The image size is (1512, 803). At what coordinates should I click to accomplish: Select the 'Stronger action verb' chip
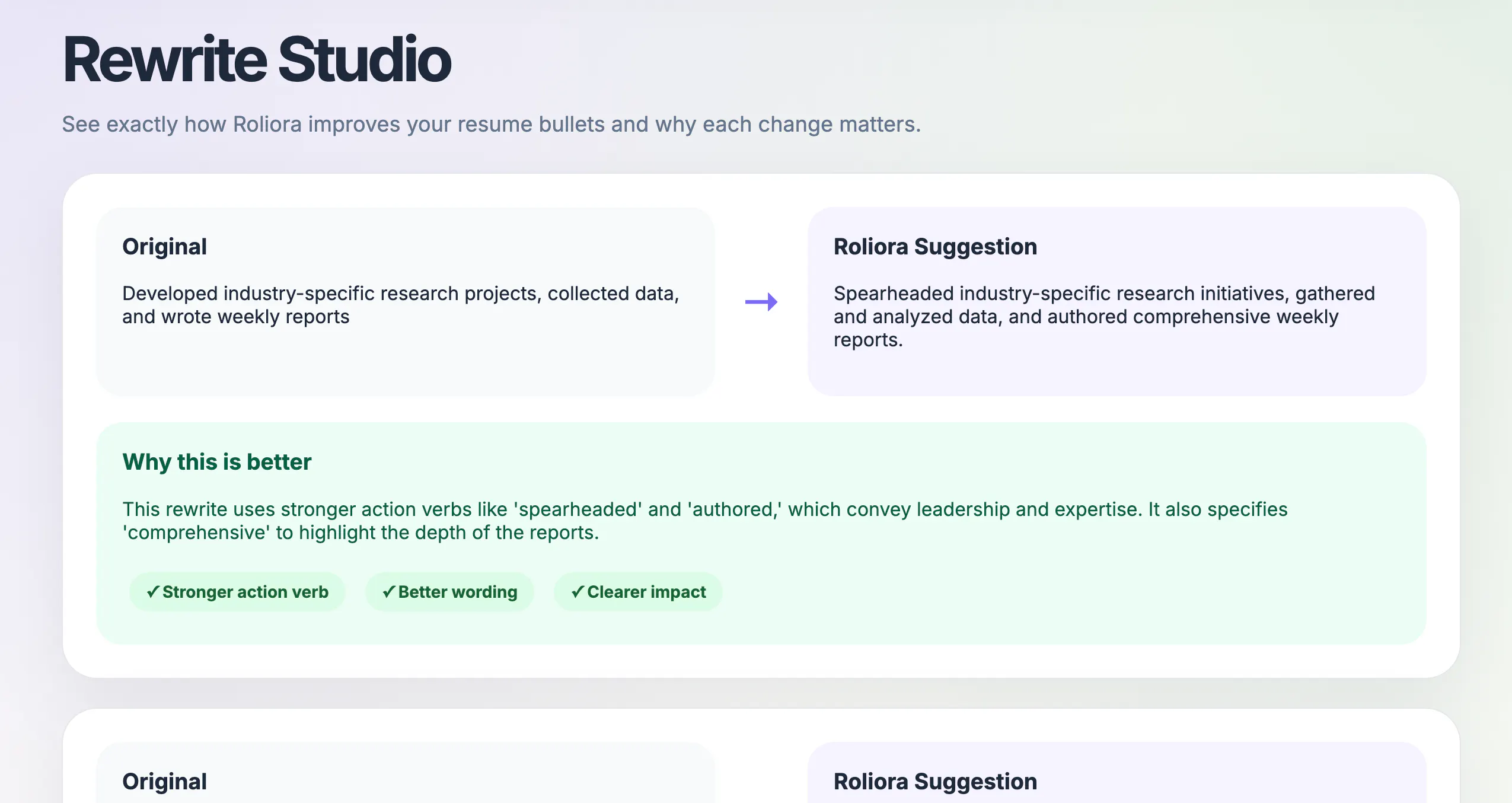(x=237, y=592)
